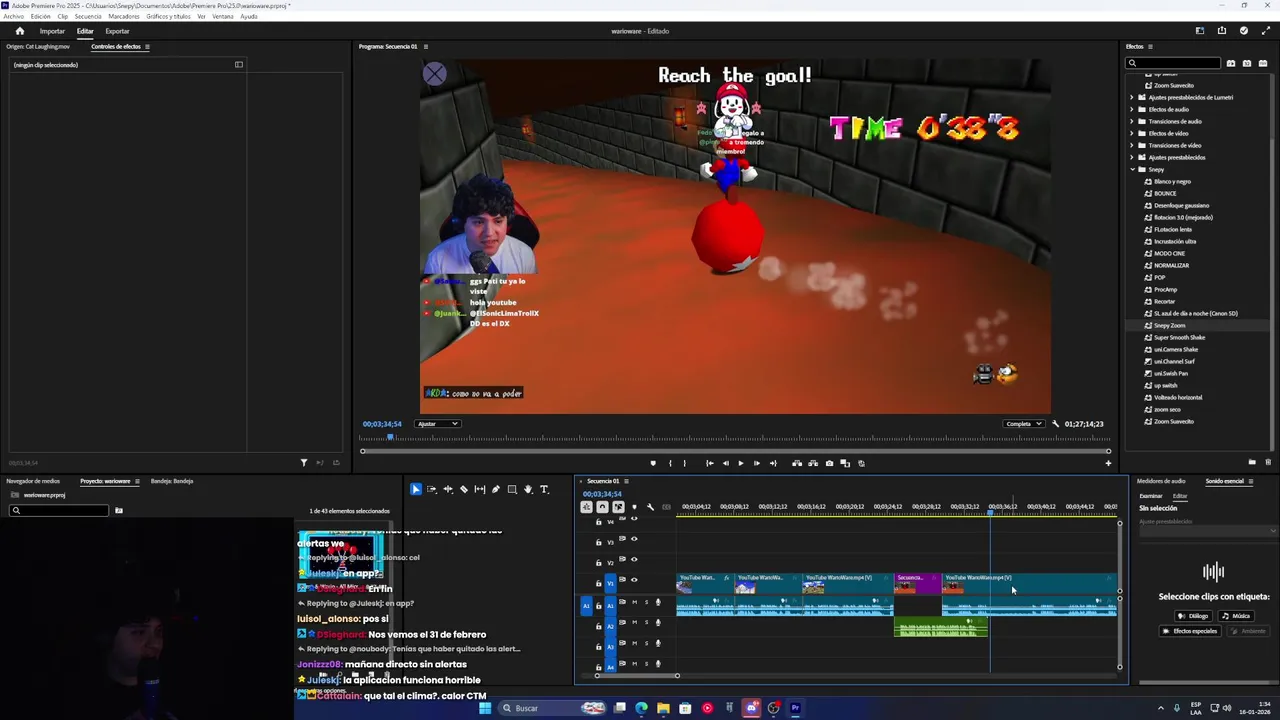Expand Ajustes preestablecidos de Lumetri folder

[x=1132, y=98]
